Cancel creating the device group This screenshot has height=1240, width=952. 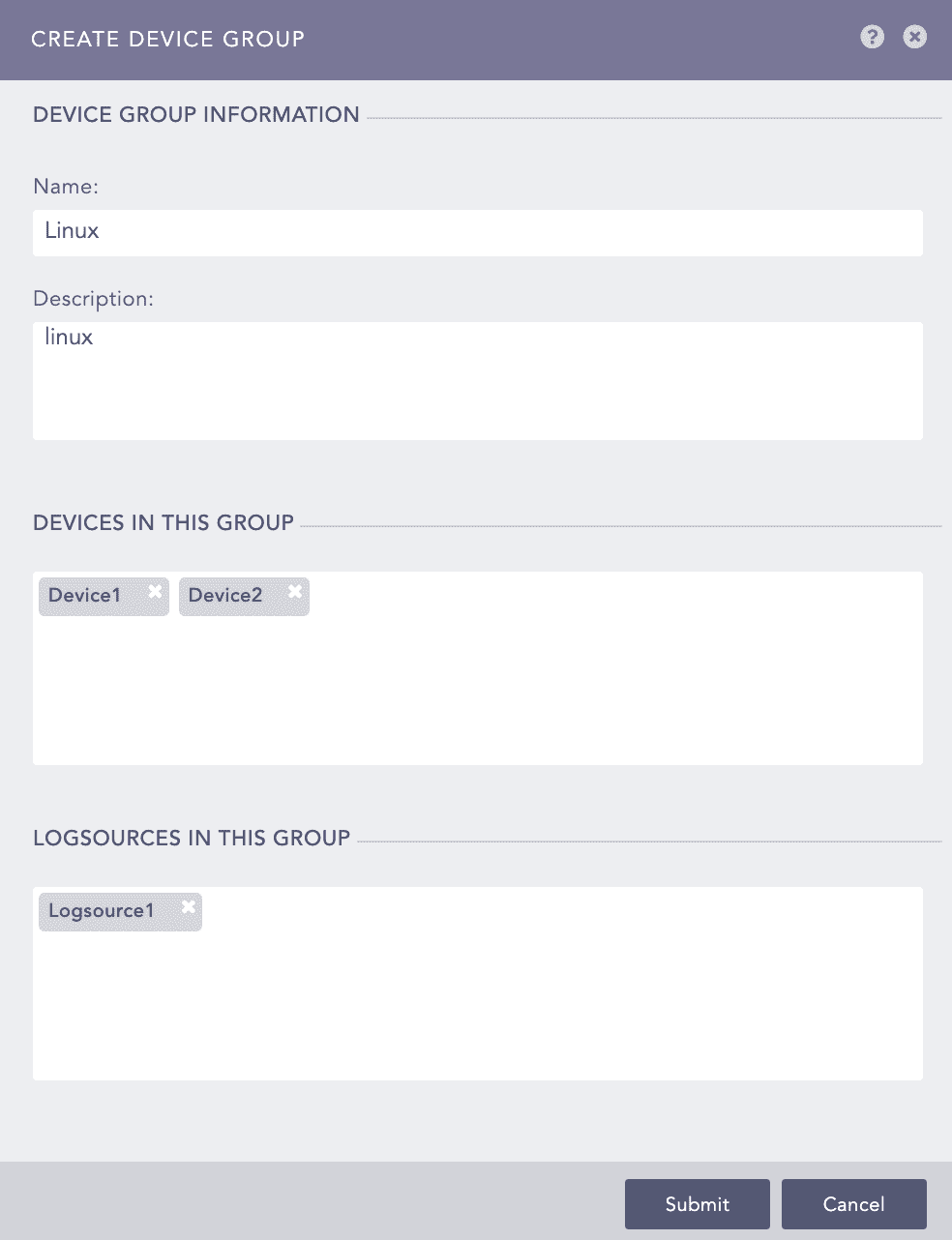click(854, 1203)
